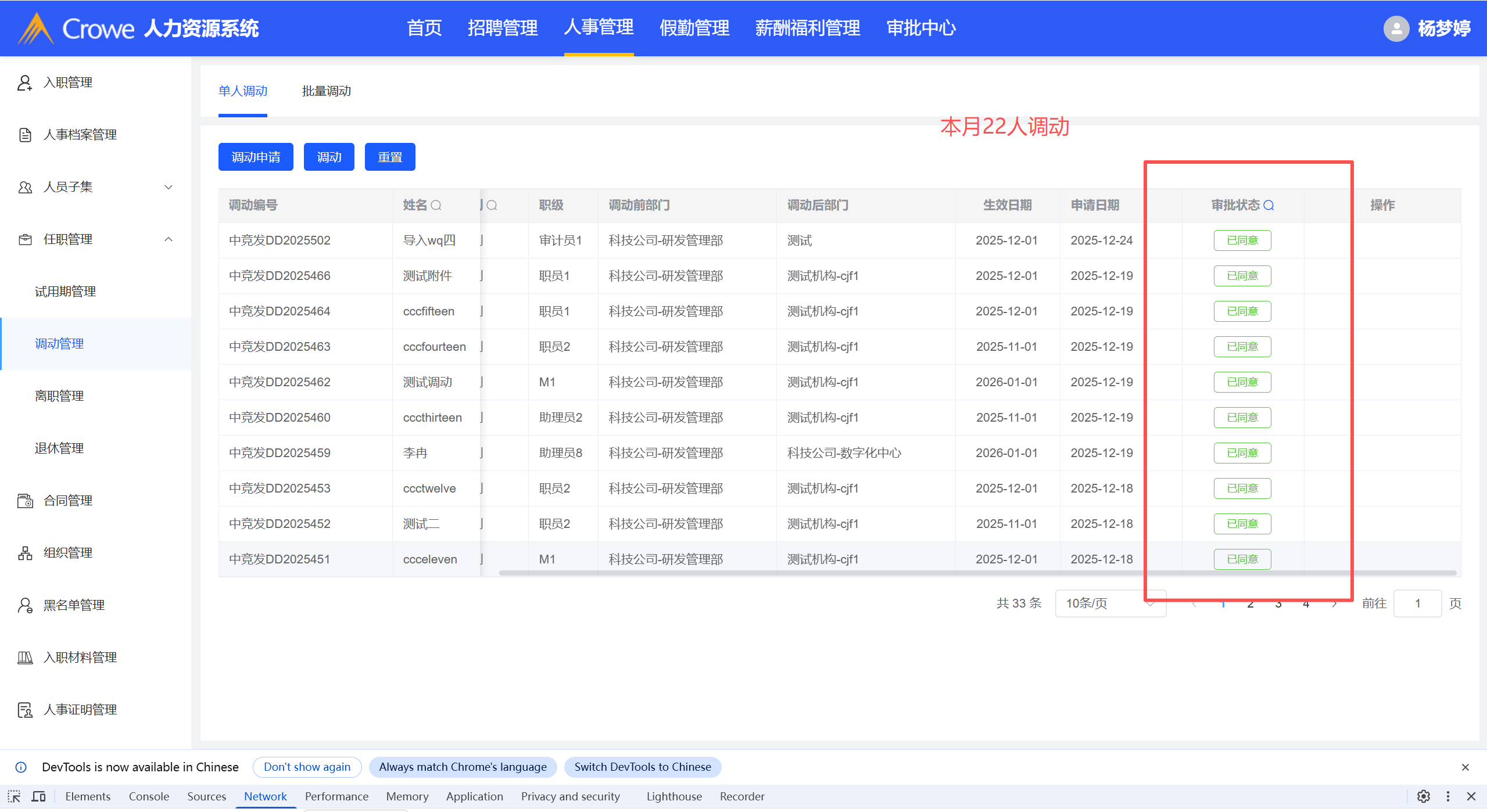Open the 审批中心 top menu
This screenshot has height=812, width=1487.
pyautogui.click(x=921, y=28)
